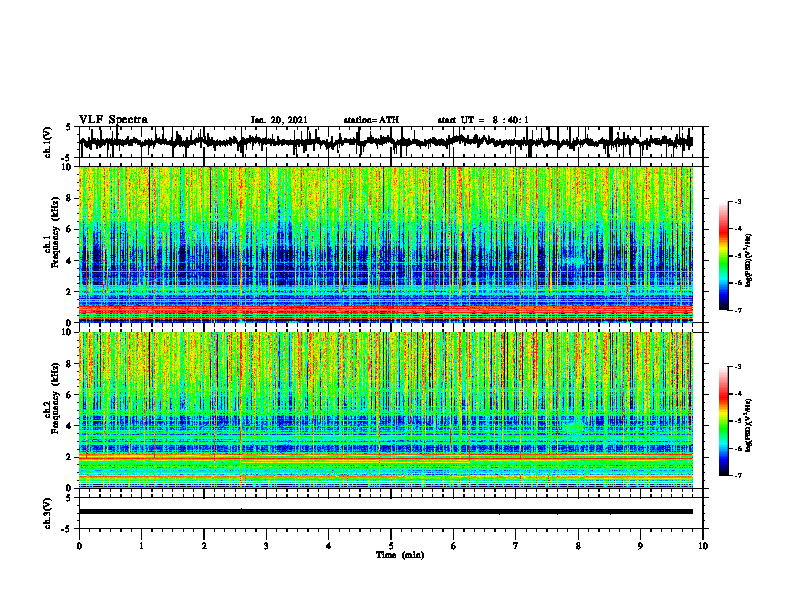Click the "-3" label on ch.1 color scale
The image size is (792, 612).
click(737, 201)
